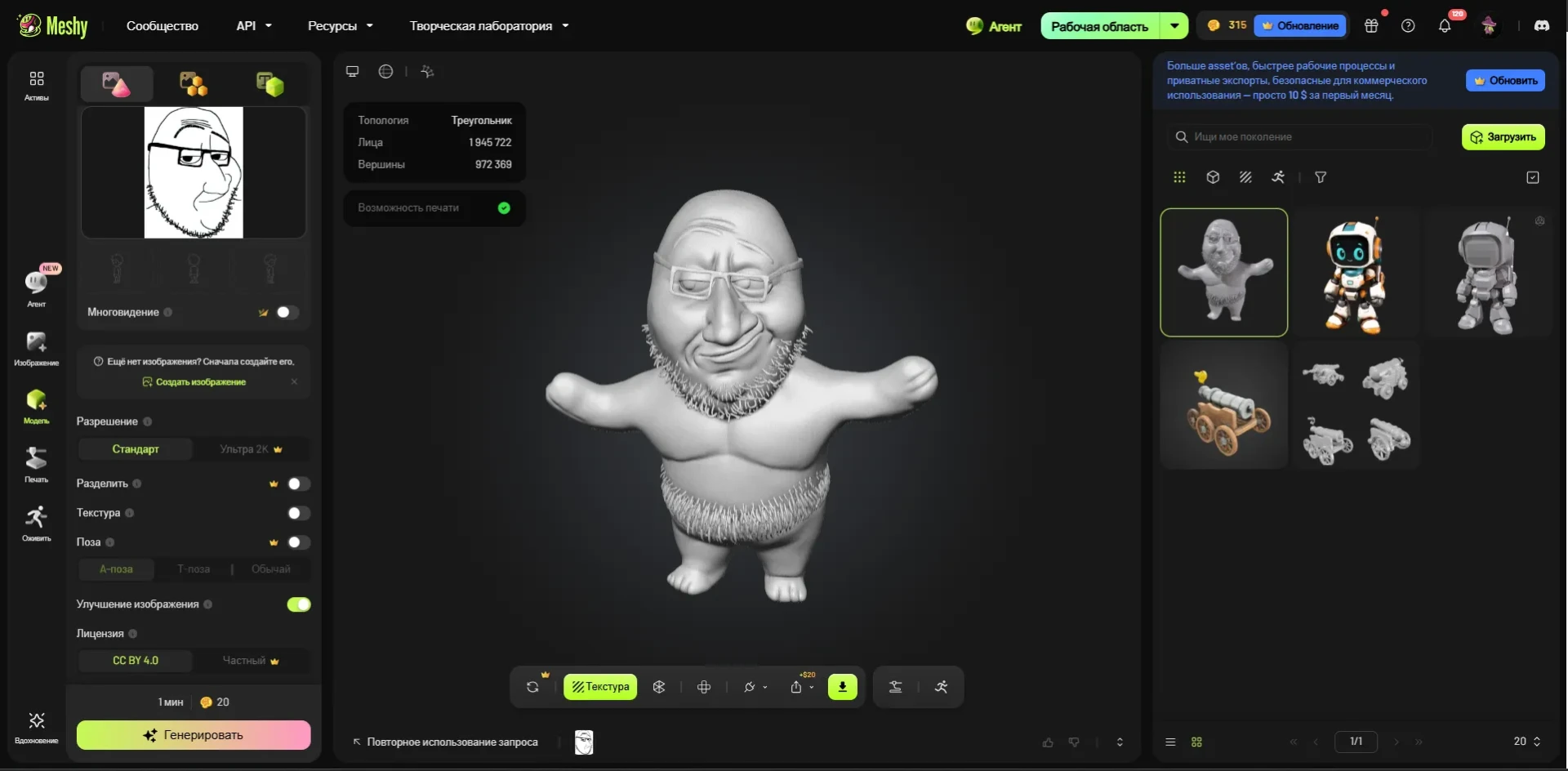1568x771 pixels.
Task: Open the Сообщество menu
Action: pos(163,26)
